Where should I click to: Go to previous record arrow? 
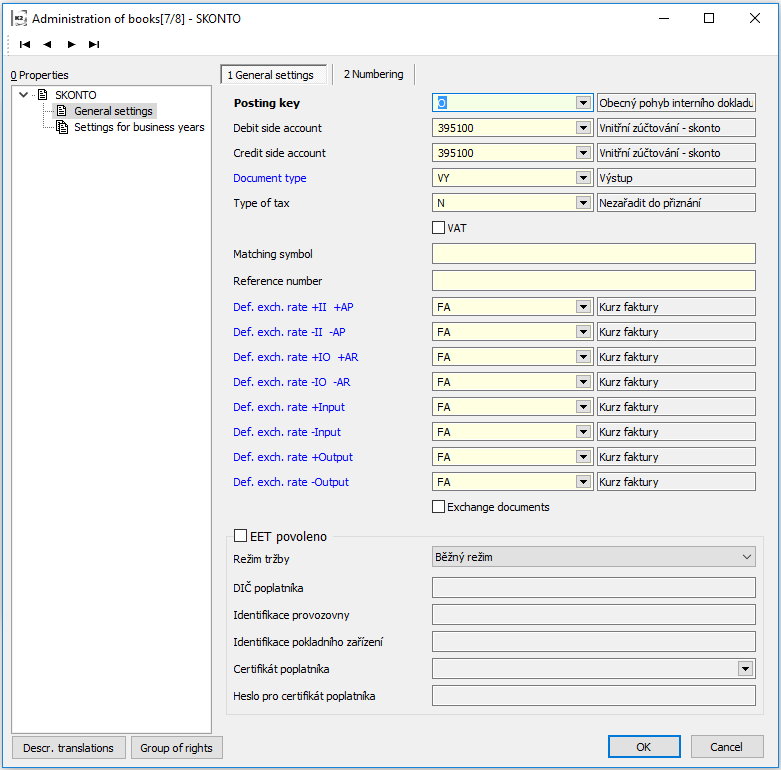[47, 44]
